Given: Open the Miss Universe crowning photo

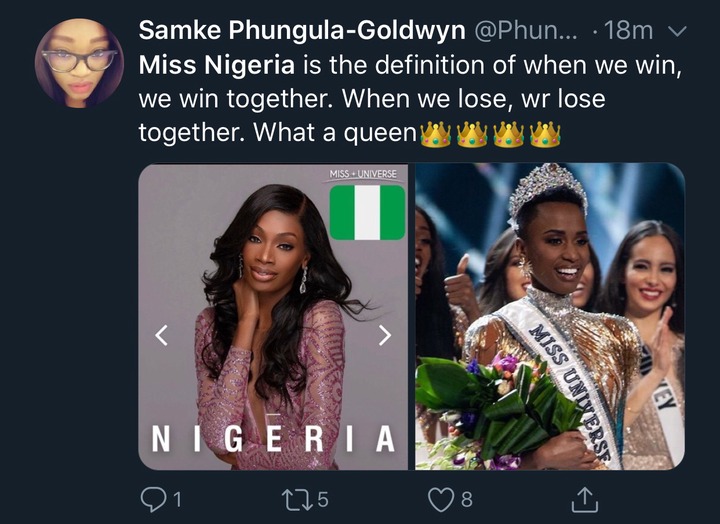Looking at the screenshot, I should pyautogui.click(x=549, y=316).
